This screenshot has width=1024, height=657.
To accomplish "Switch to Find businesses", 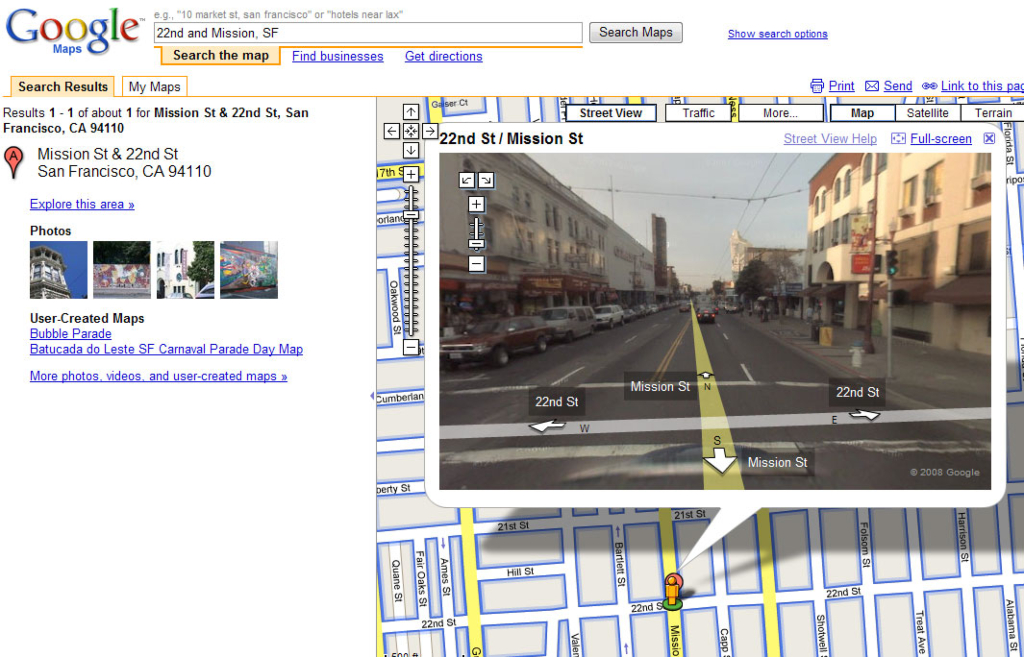I will (x=338, y=56).
